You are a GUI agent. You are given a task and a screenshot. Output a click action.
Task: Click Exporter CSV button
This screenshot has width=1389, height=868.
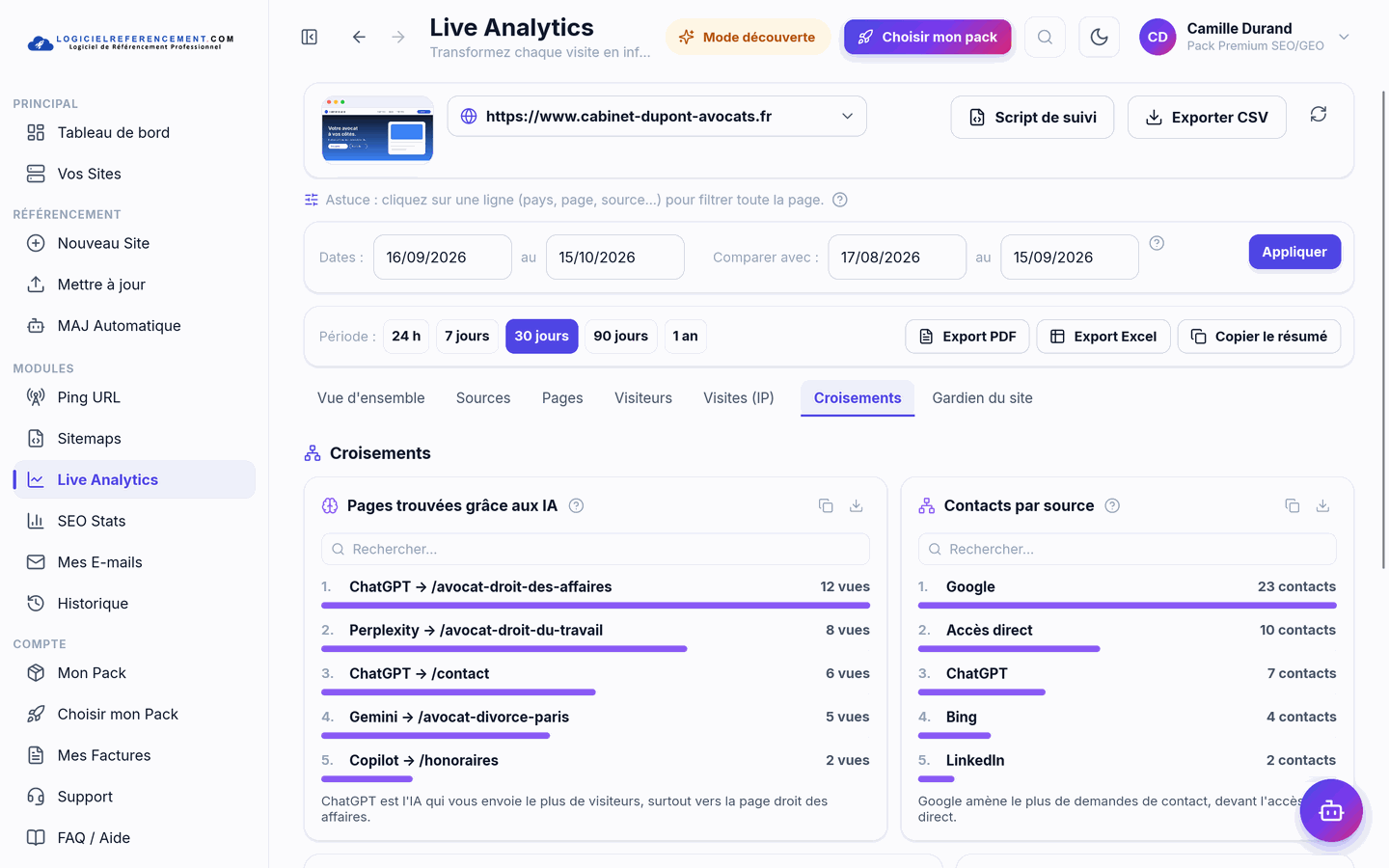click(x=1207, y=117)
